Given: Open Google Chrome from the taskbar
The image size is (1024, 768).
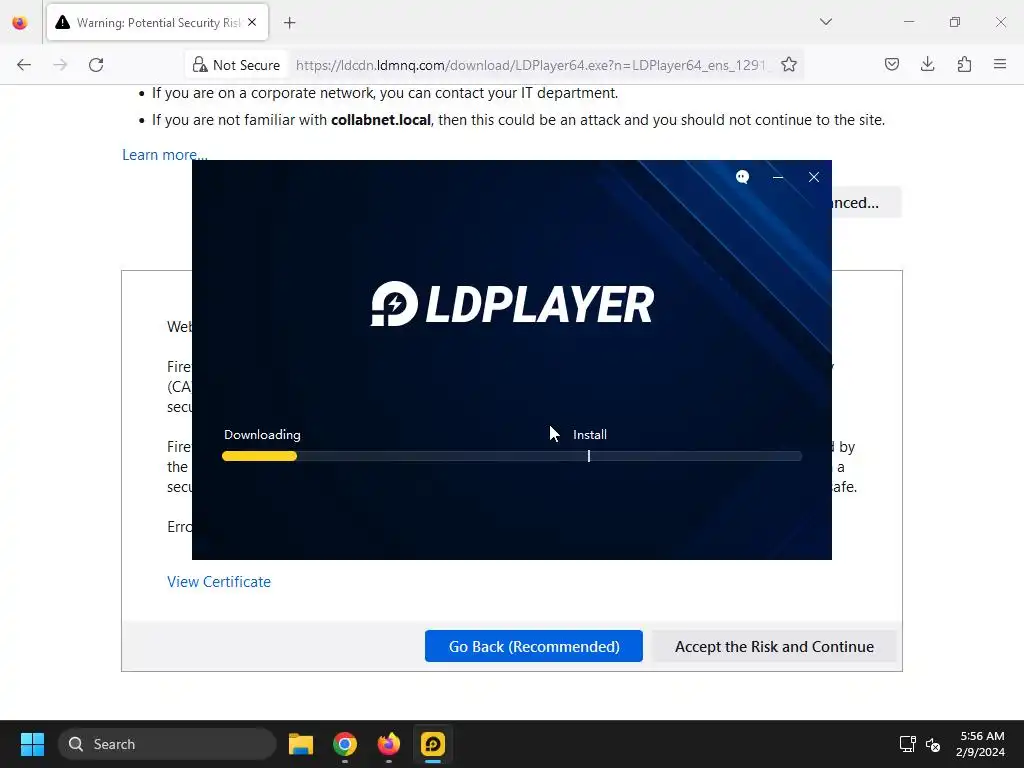Looking at the screenshot, I should 345,744.
